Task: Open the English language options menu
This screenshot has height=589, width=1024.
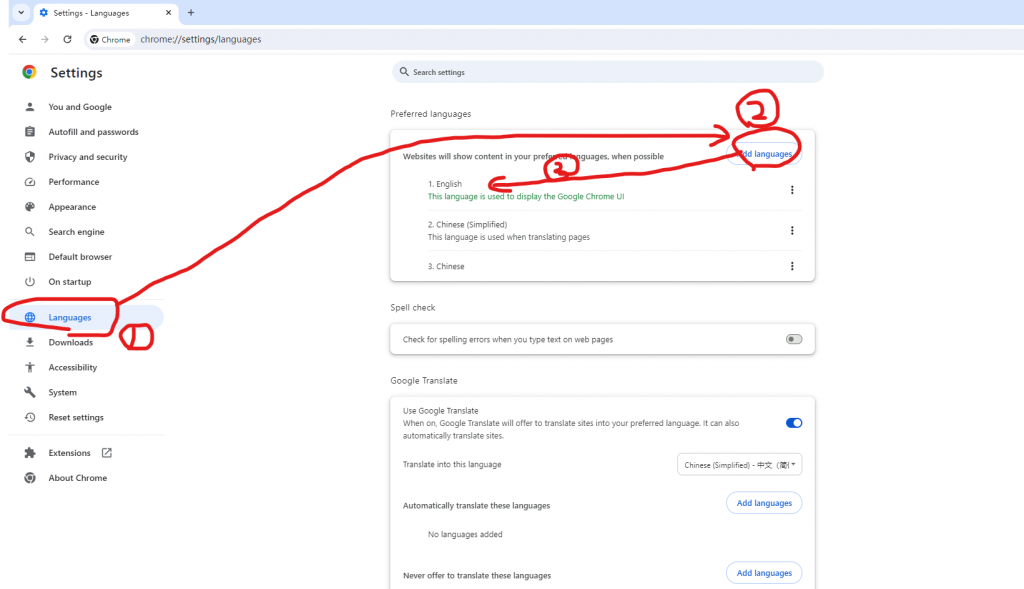Action: (x=792, y=190)
